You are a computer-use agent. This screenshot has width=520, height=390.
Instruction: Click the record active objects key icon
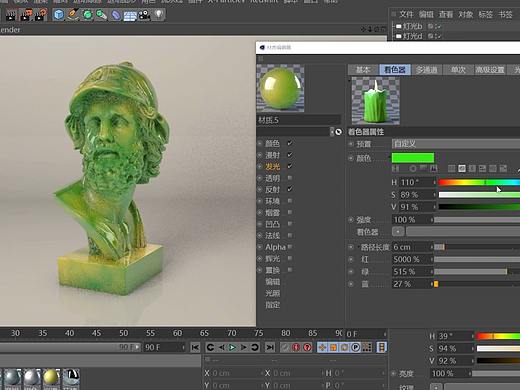tap(285, 347)
